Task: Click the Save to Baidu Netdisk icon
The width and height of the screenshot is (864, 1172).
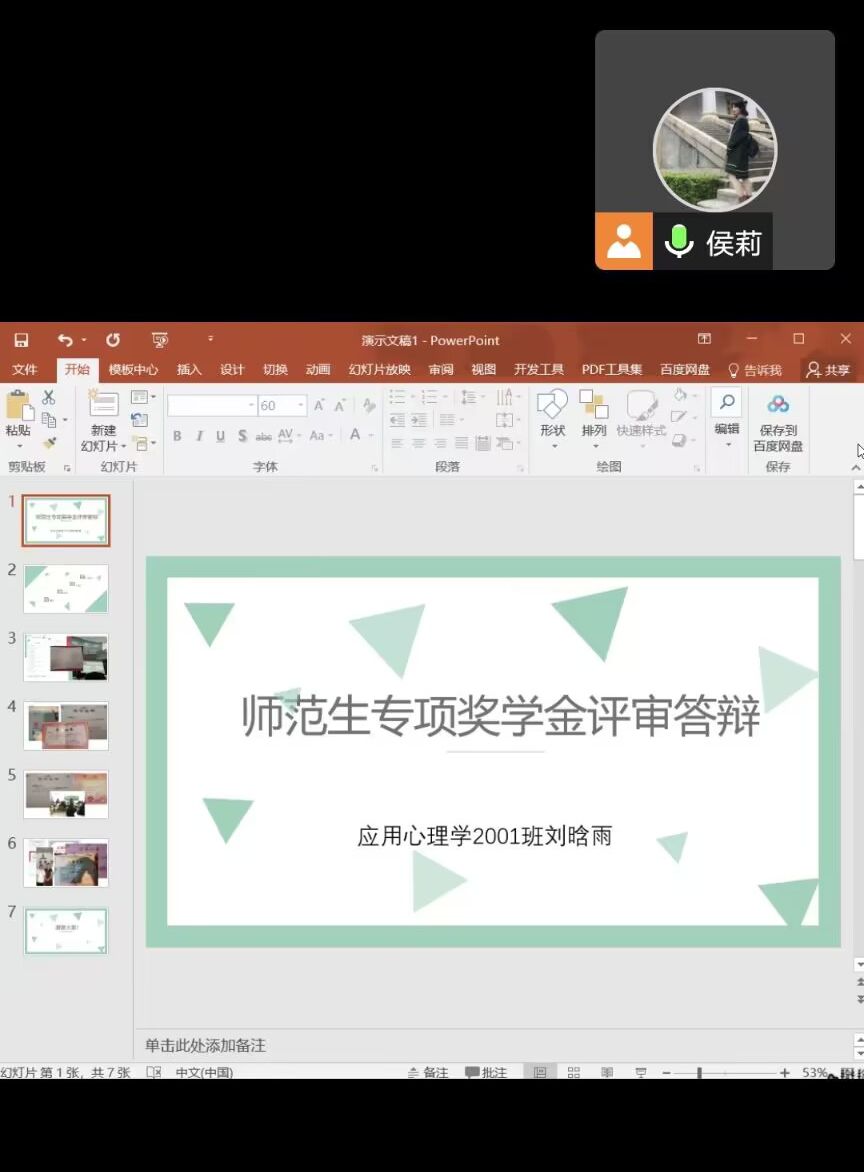Action: (778, 405)
